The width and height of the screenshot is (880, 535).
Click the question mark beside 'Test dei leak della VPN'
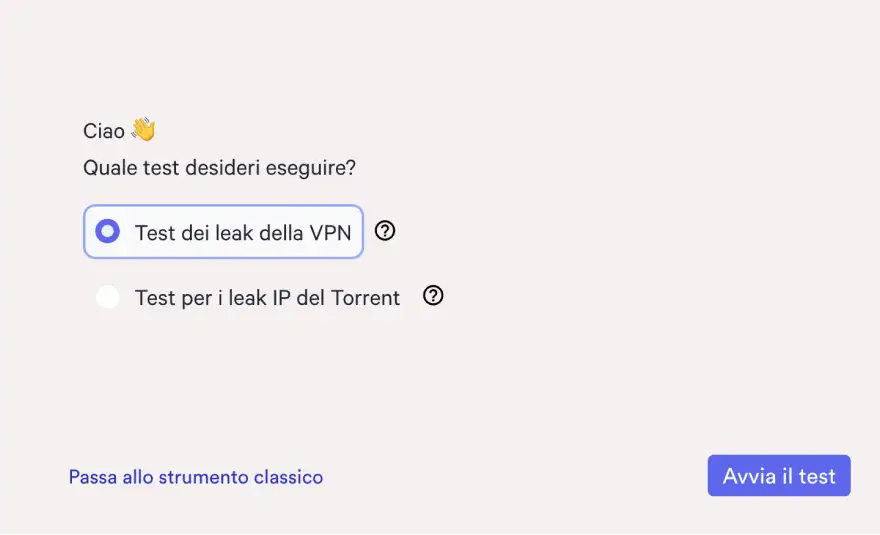point(385,231)
